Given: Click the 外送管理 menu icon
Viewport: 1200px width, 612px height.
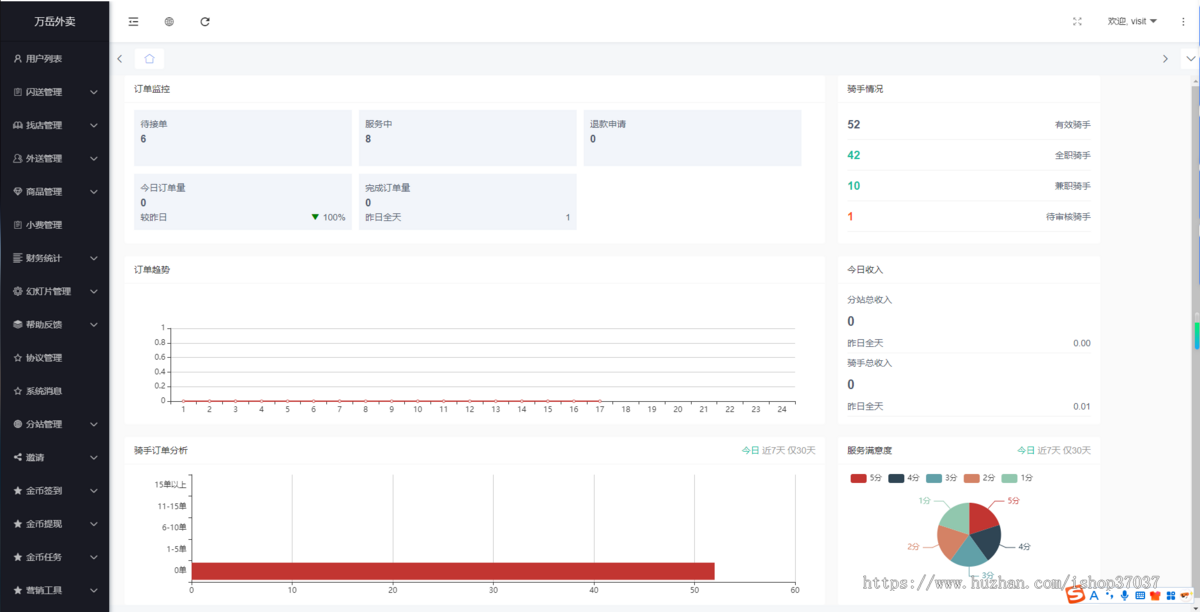Looking at the screenshot, I should 18,158.
